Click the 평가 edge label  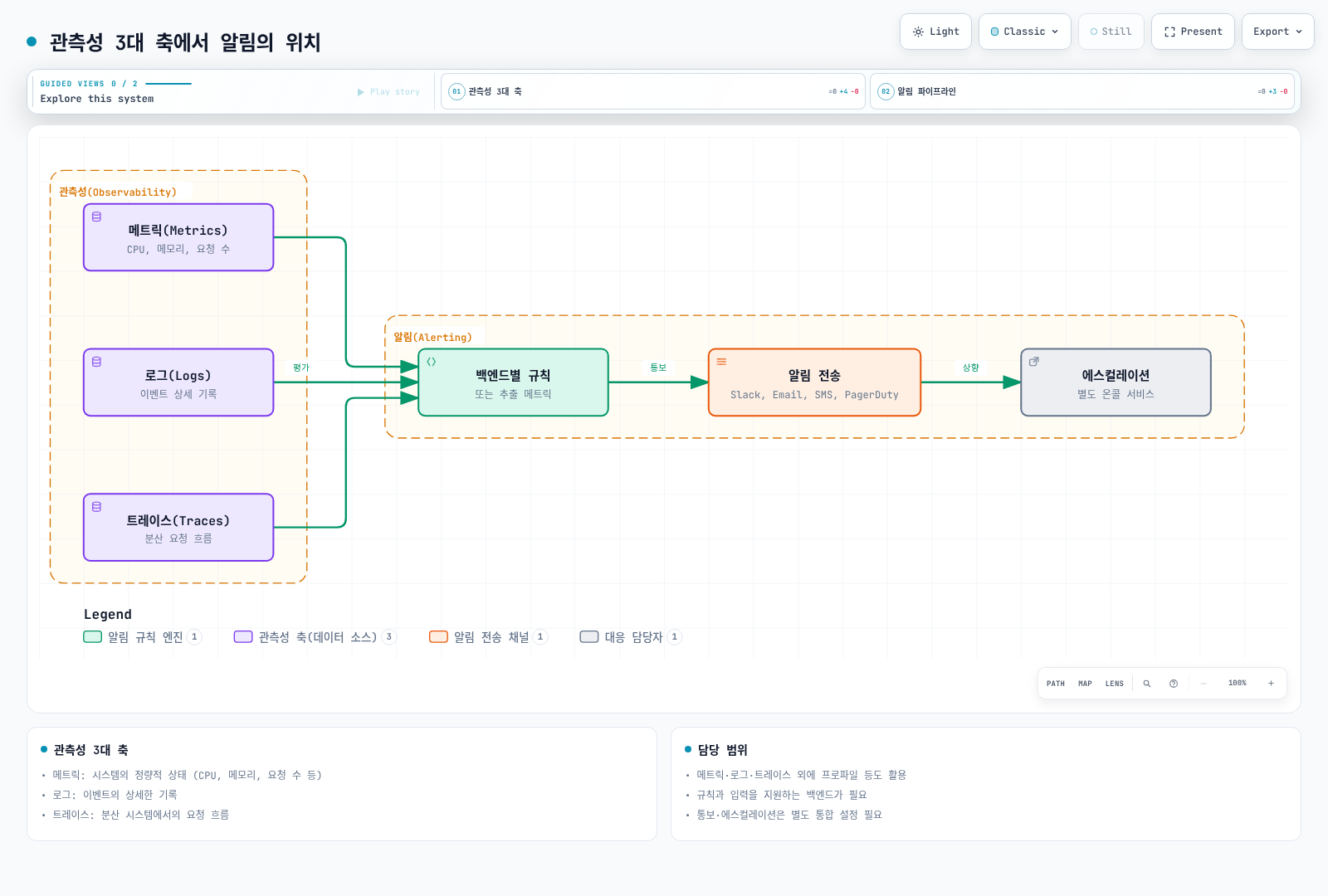click(x=300, y=368)
